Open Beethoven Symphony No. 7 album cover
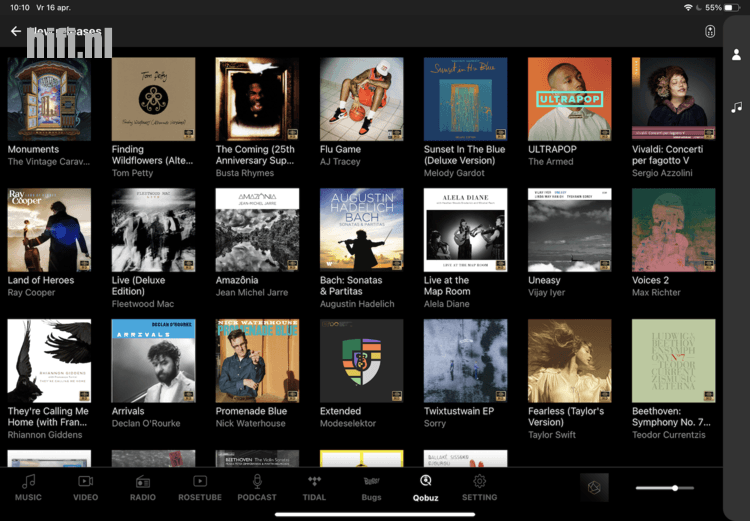 (x=673, y=361)
